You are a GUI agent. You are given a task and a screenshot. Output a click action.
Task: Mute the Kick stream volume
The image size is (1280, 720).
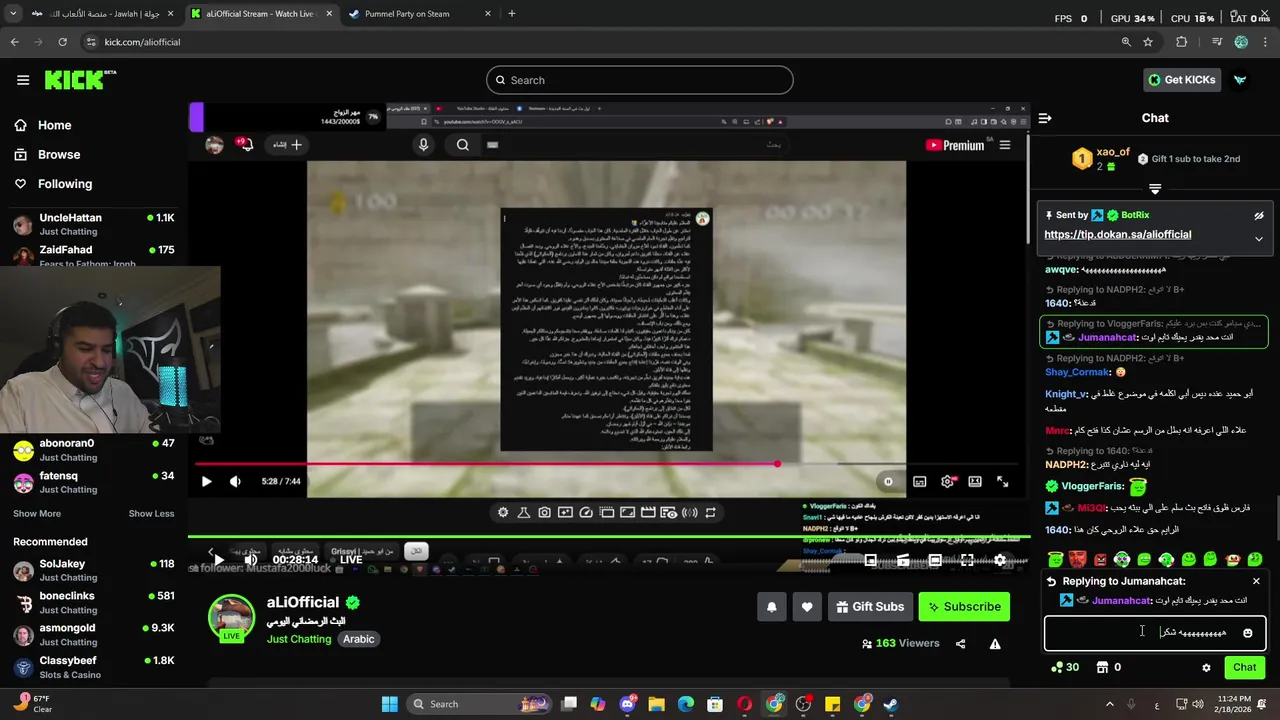pyautogui.click(x=250, y=560)
